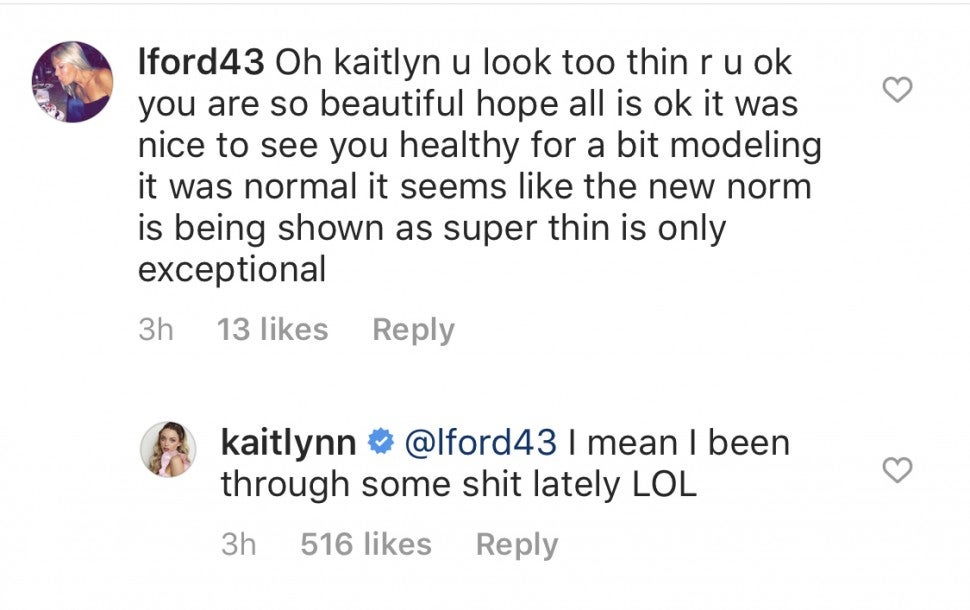Screen dimensions: 970x610
Task: View the 13 likes list
Action: pyautogui.click(x=272, y=329)
